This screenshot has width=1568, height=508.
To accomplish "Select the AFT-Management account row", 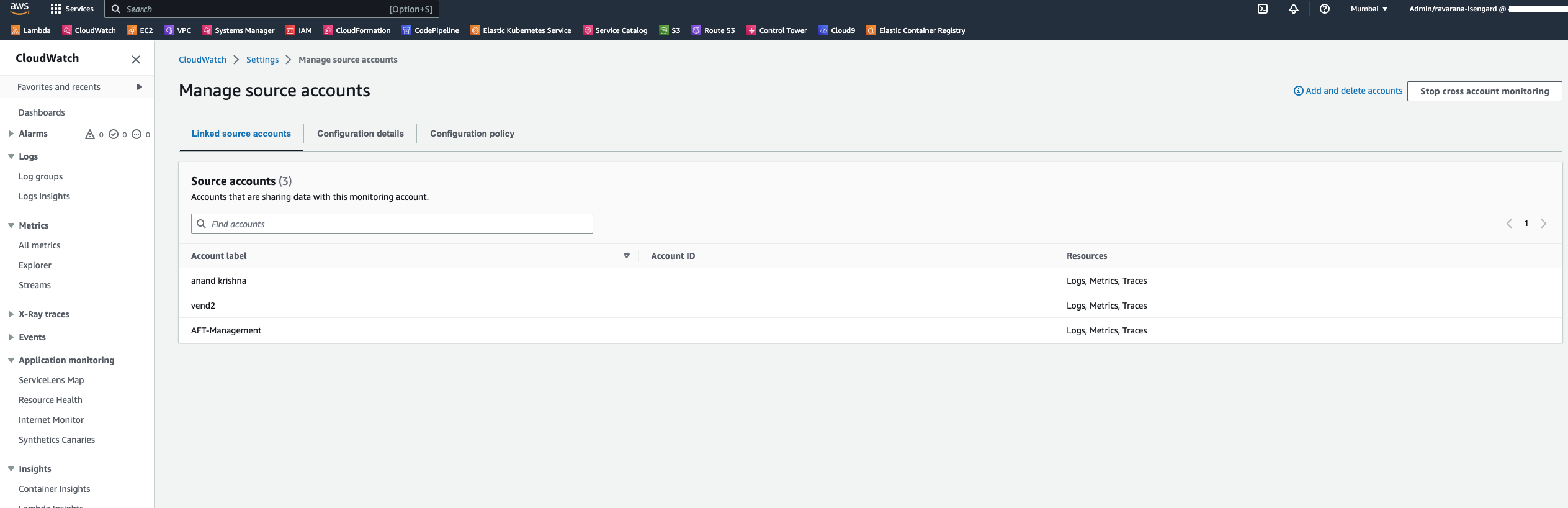I will (x=870, y=330).
